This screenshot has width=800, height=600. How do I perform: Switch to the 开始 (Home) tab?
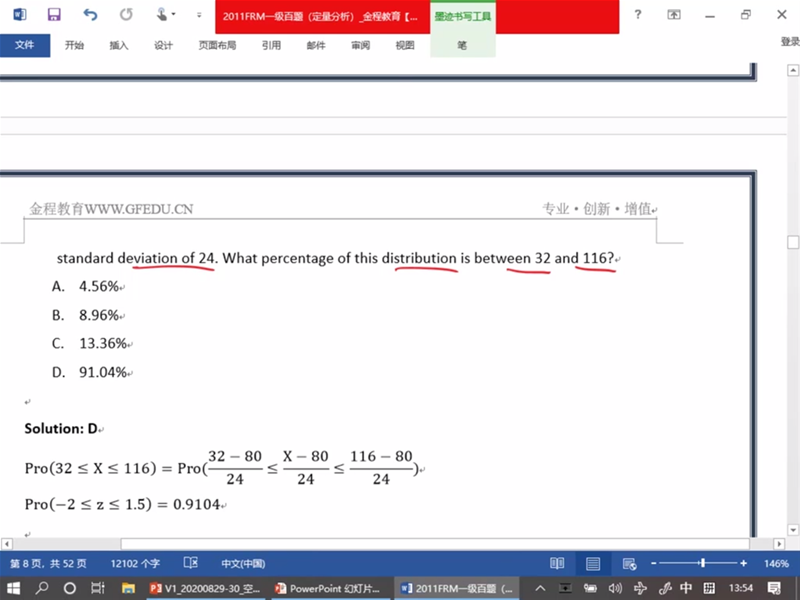pos(74,45)
